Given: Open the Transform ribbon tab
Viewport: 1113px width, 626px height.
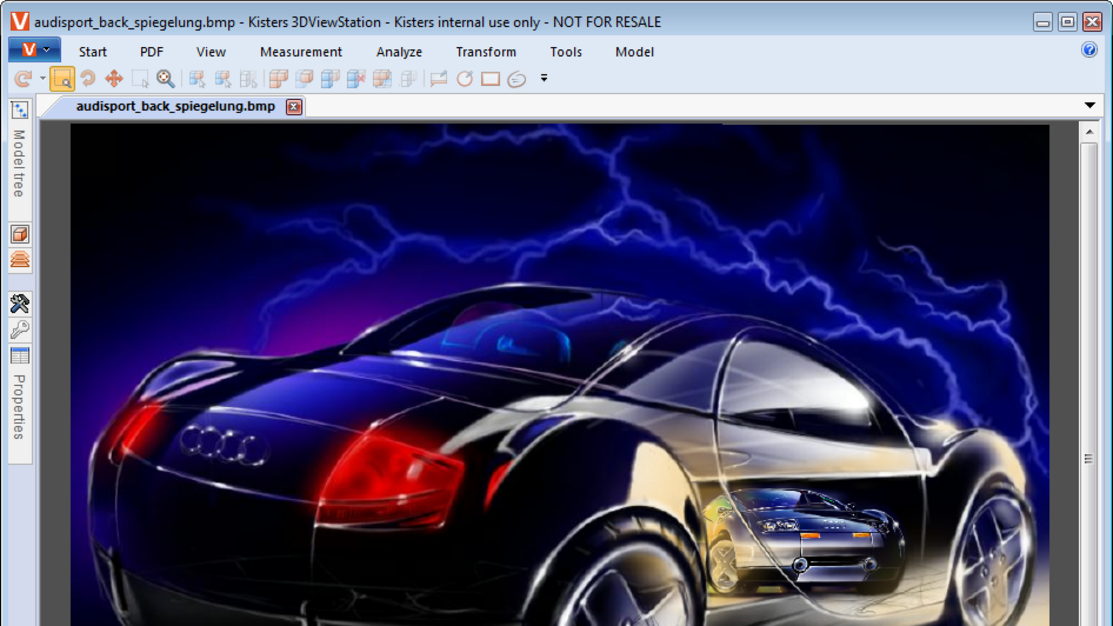Looking at the screenshot, I should click(486, 52).
